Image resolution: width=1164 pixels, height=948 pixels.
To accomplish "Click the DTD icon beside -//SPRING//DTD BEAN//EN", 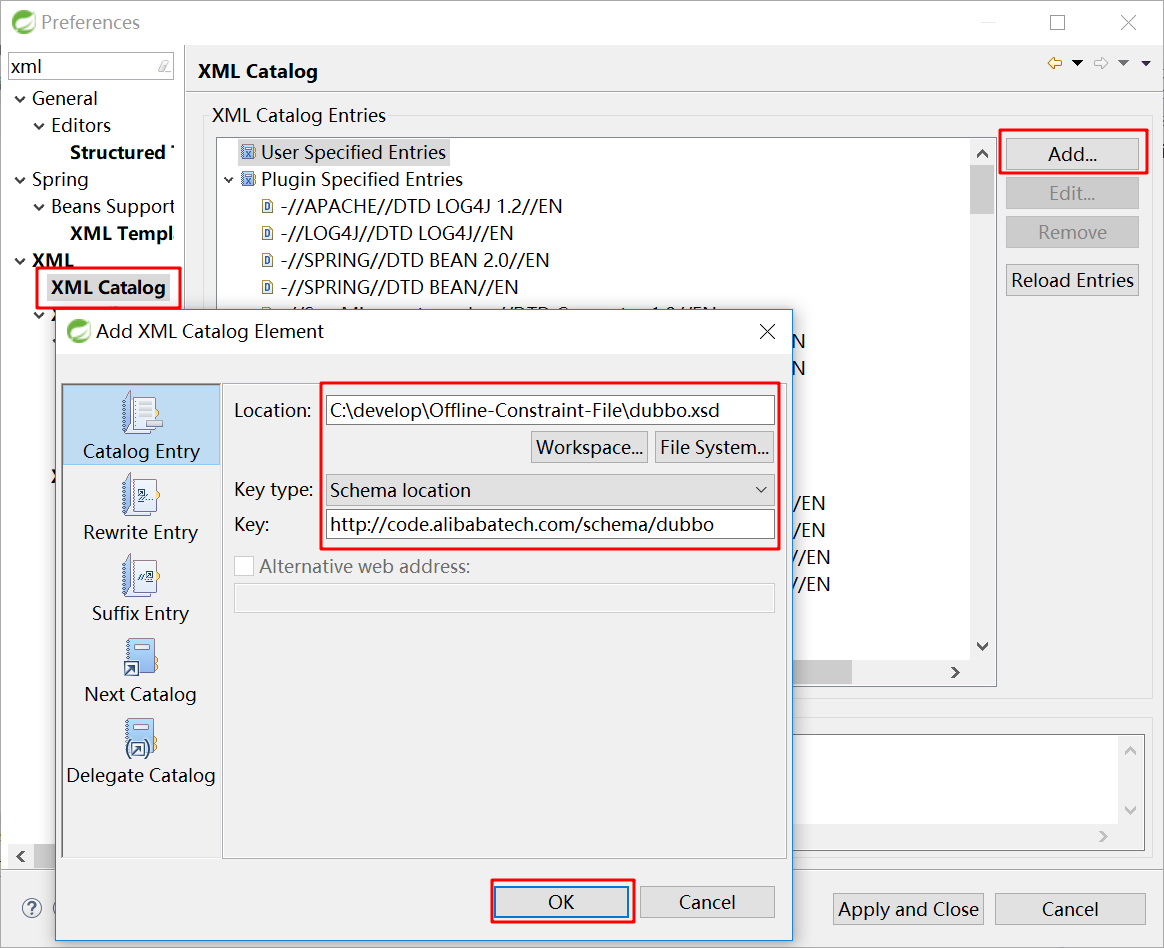I will [267, 287].
